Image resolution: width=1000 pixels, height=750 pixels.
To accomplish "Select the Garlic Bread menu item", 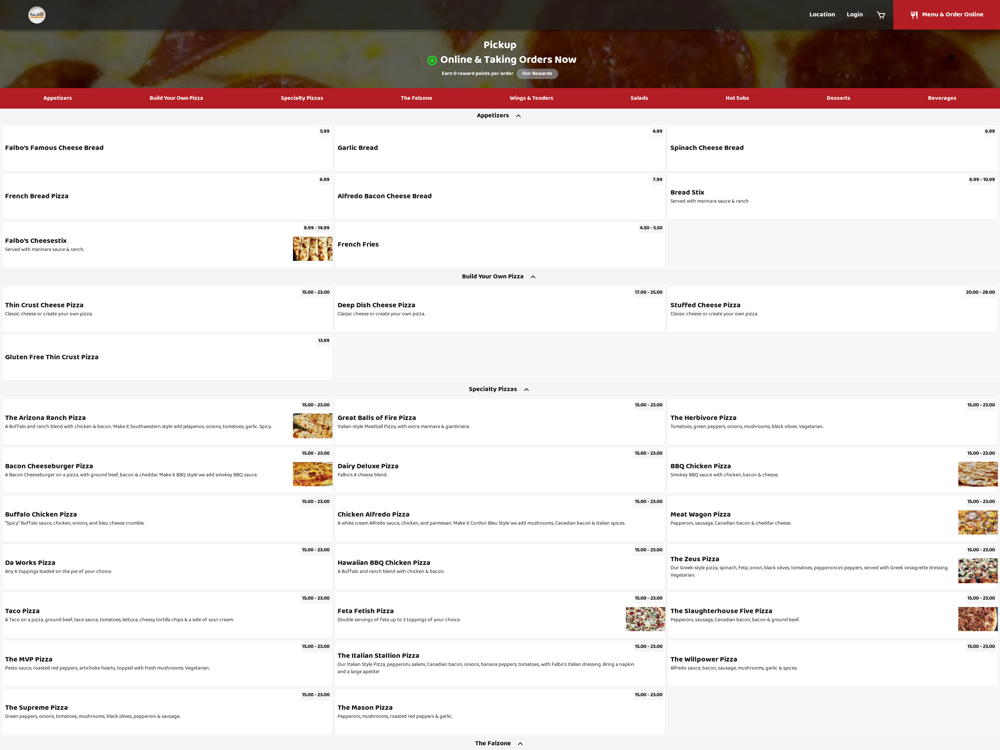I will [499, 148].
